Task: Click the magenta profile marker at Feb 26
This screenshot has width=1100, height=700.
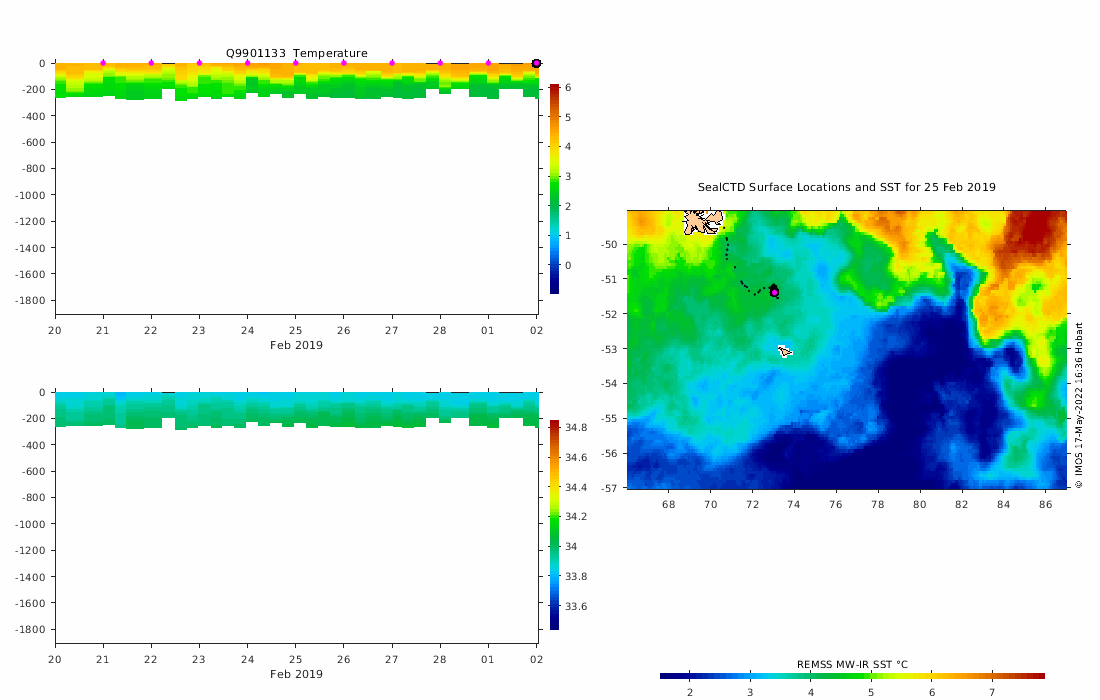Action: click(x=344, y=63)
